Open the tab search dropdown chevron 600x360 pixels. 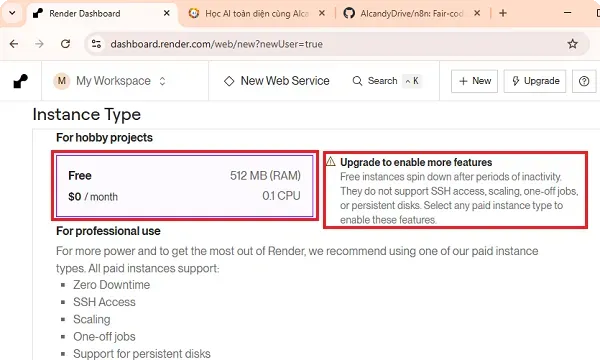tap(12, 13)
